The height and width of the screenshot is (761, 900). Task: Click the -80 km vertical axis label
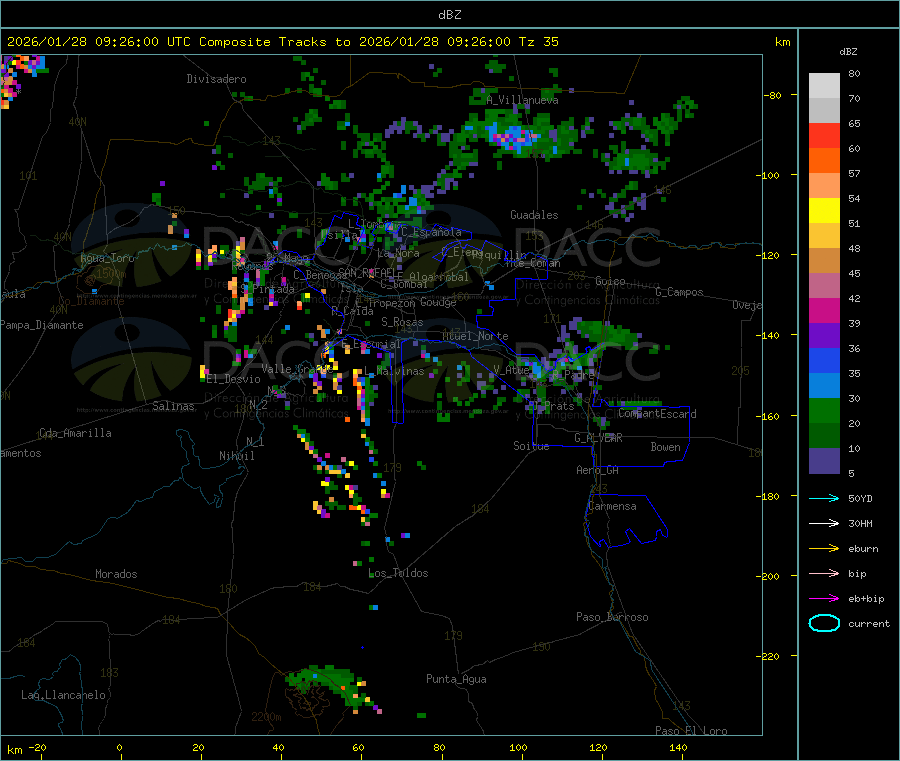point(773,95)
